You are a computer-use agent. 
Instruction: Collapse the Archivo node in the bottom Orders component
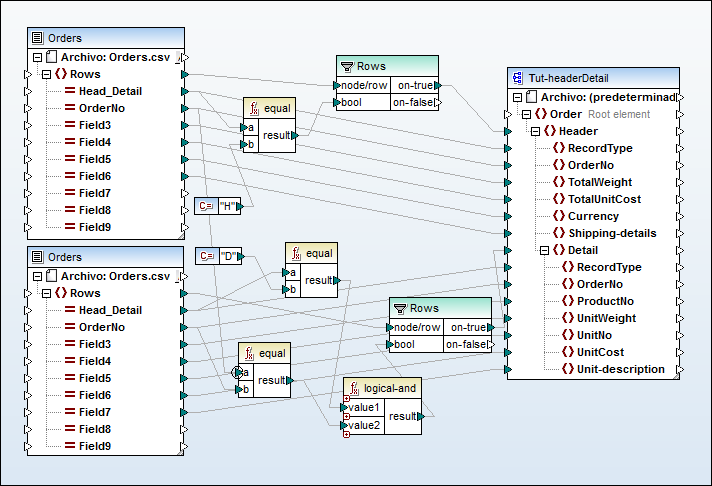(x=38, y=276)
